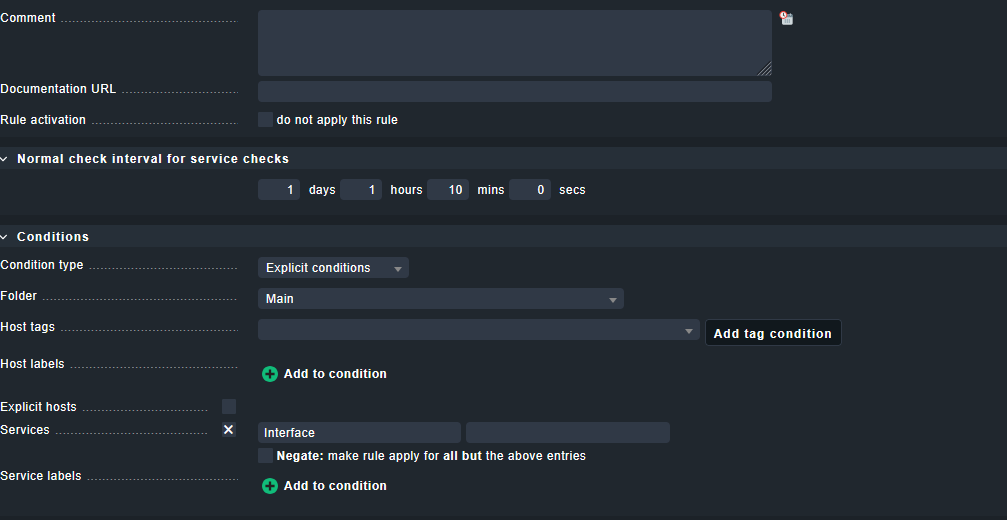
Task: Open the Condition type dropdown
Action: pos(333,268)
